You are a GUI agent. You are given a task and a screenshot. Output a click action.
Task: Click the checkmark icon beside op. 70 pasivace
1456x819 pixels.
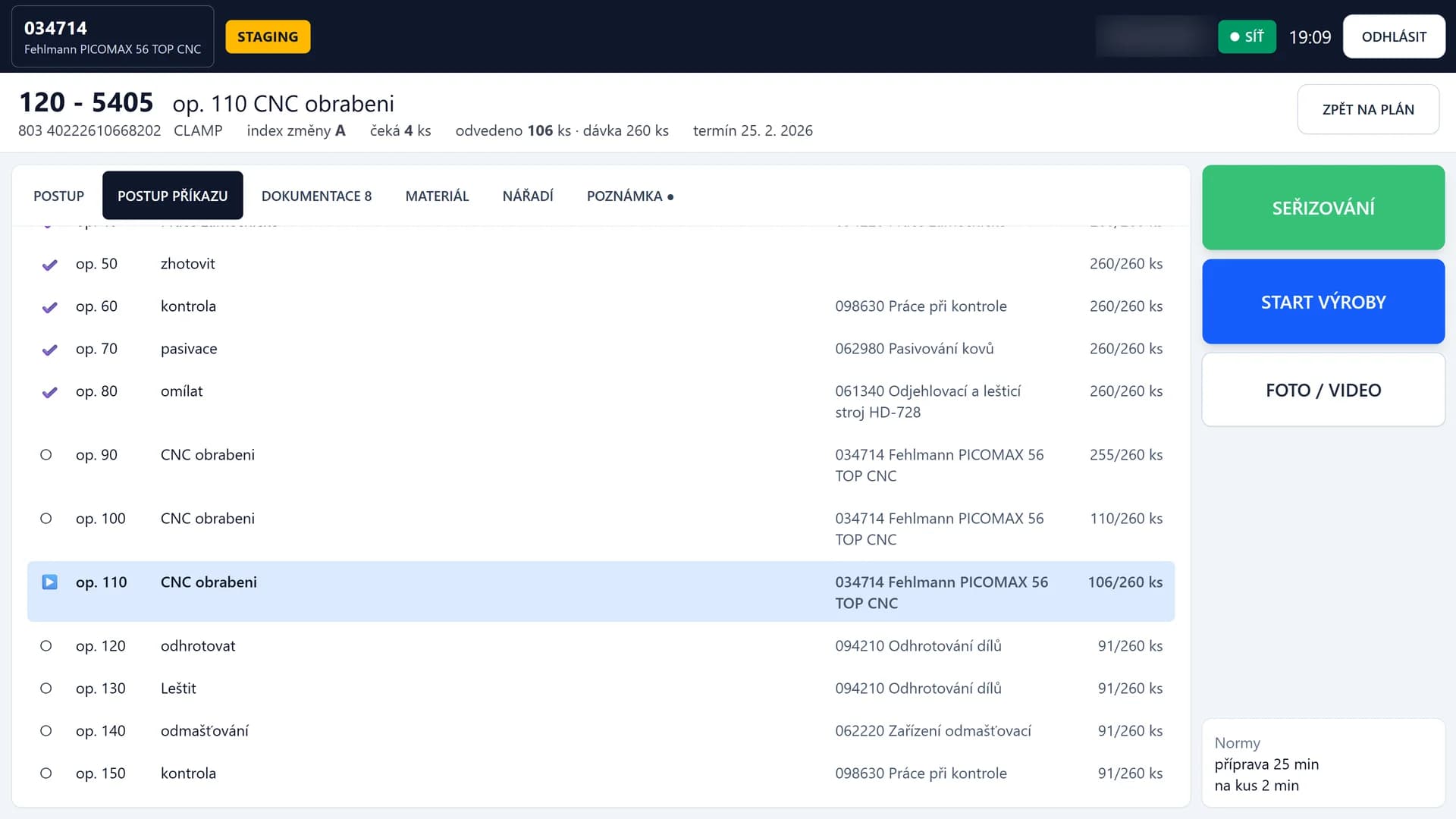click(49, 350)
